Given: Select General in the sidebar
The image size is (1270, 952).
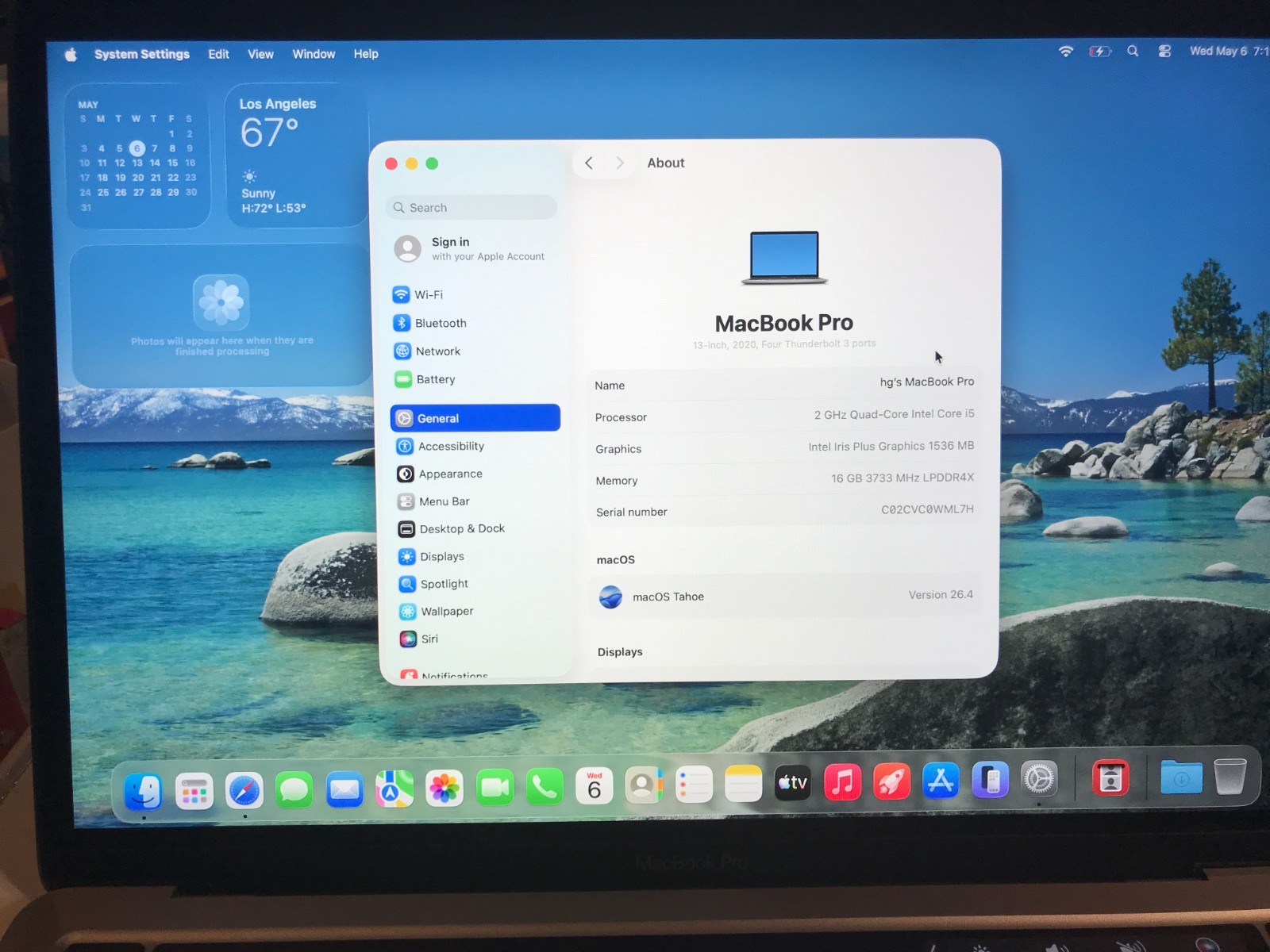Looking at the screenshot, I should [475, 418].
